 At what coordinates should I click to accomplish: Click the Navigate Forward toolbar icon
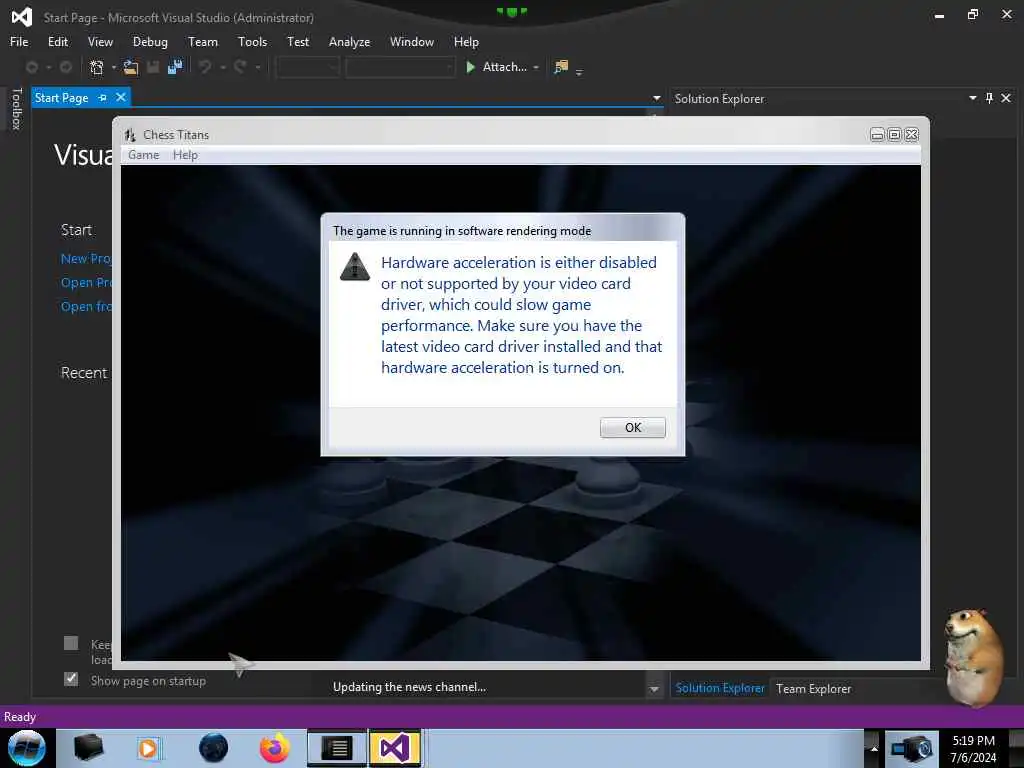point(66,67)
